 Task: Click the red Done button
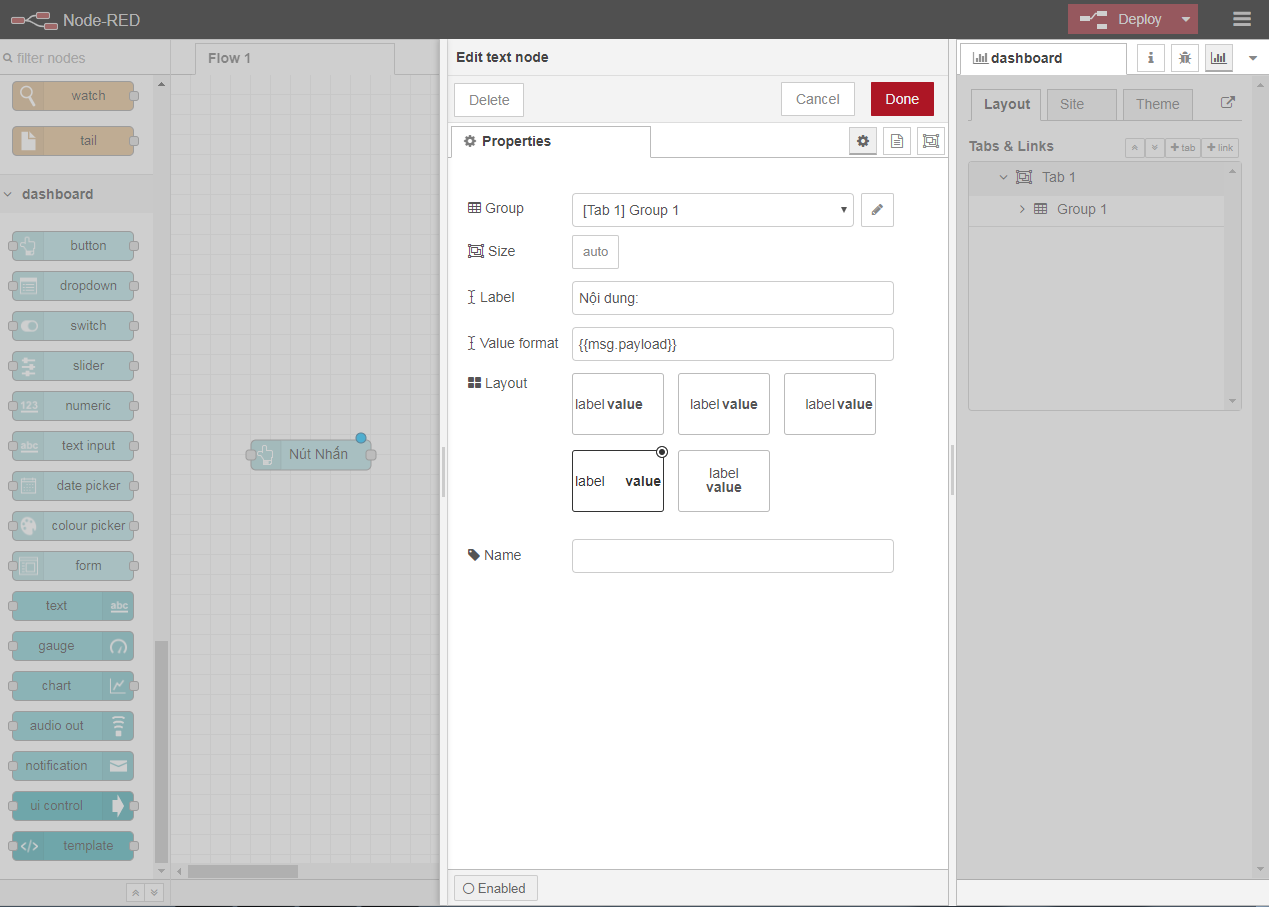click(x=901, y=99)
